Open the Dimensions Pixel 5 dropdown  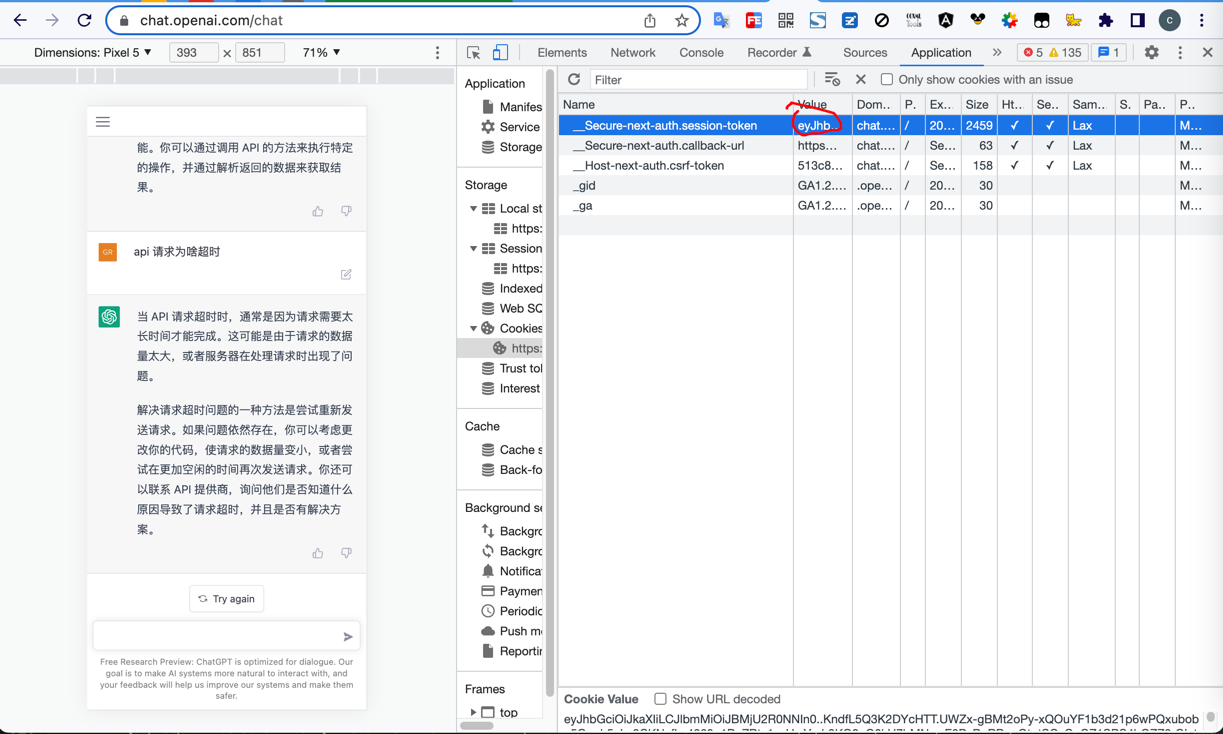coord(93,52)
